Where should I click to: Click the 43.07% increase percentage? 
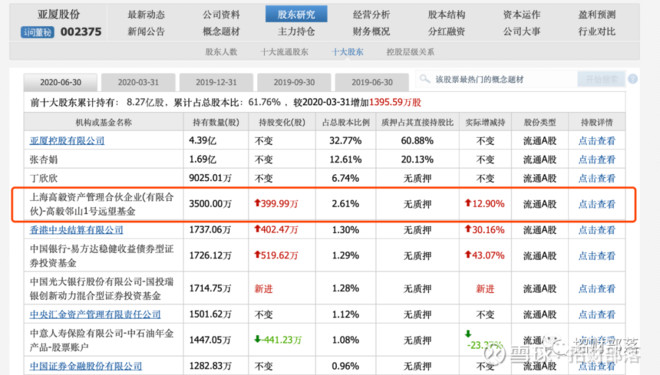484,255
